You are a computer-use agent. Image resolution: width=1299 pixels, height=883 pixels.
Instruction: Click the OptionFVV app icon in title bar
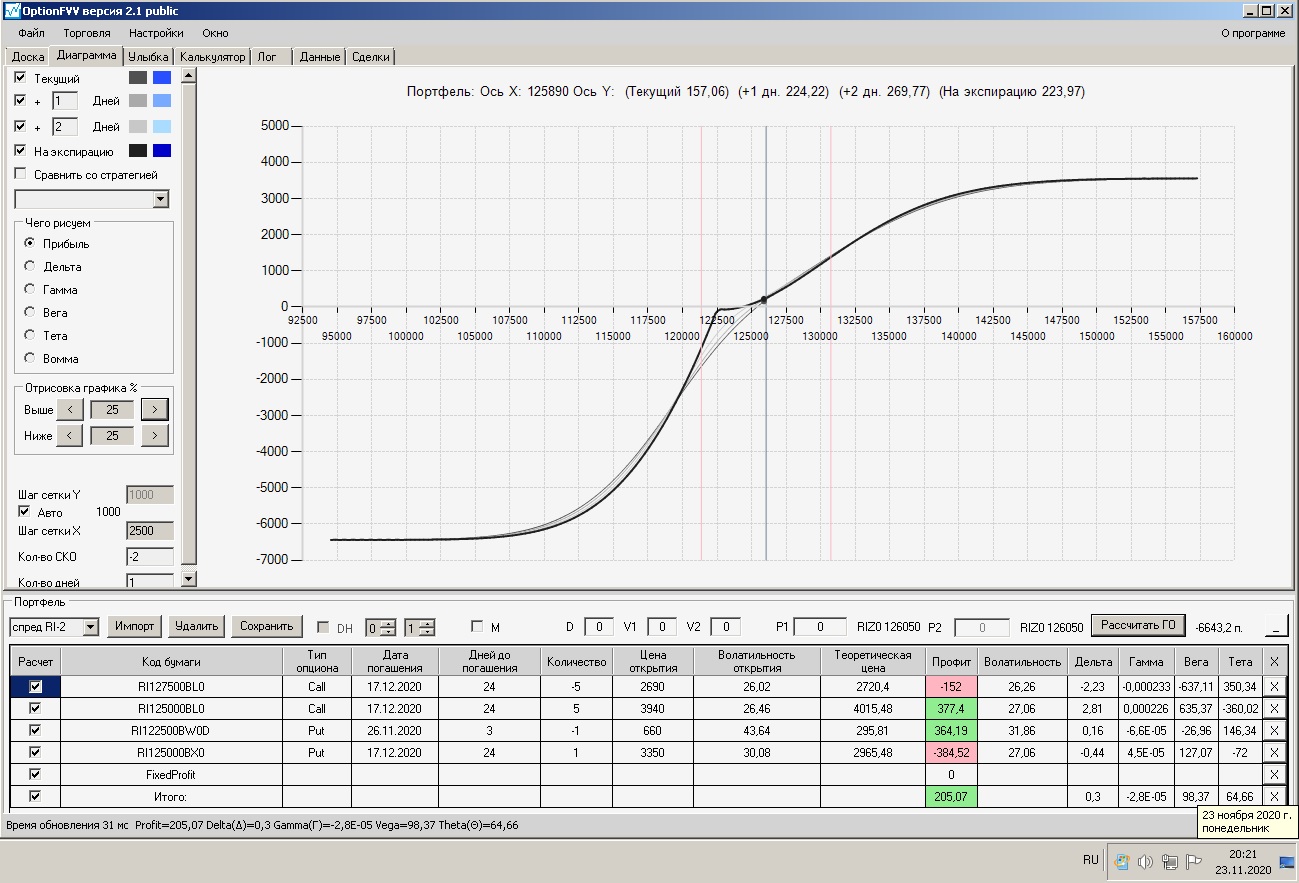click(x=11, y=11)
